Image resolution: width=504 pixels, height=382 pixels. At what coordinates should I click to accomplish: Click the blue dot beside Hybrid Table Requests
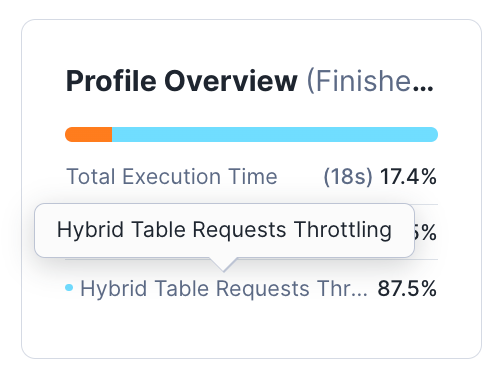[69, 288]
